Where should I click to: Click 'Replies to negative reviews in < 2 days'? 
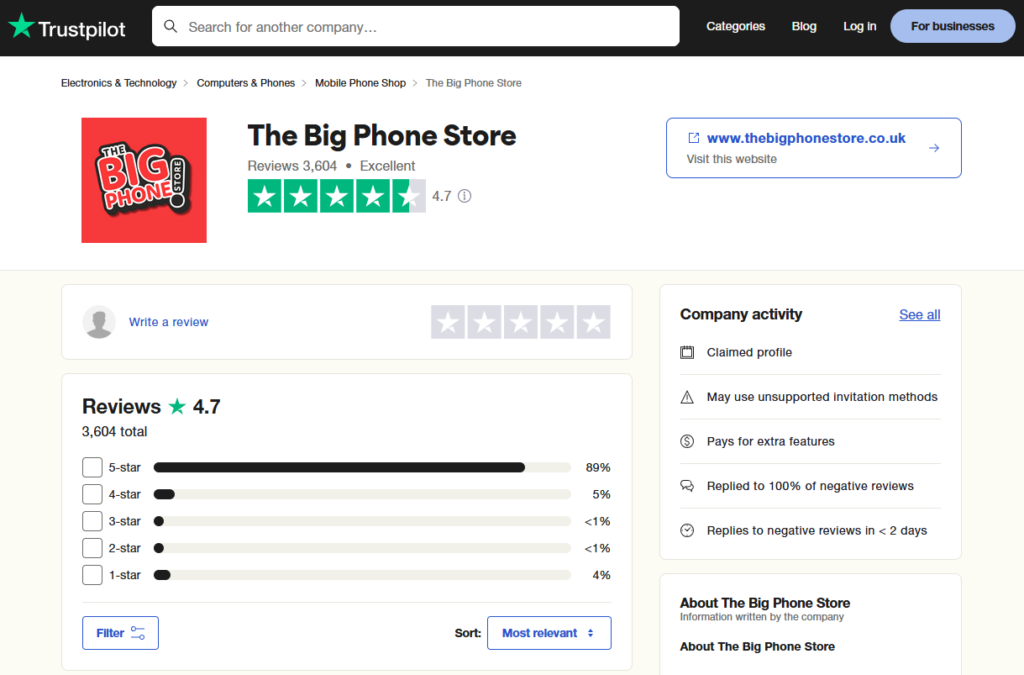pos(816,530)
